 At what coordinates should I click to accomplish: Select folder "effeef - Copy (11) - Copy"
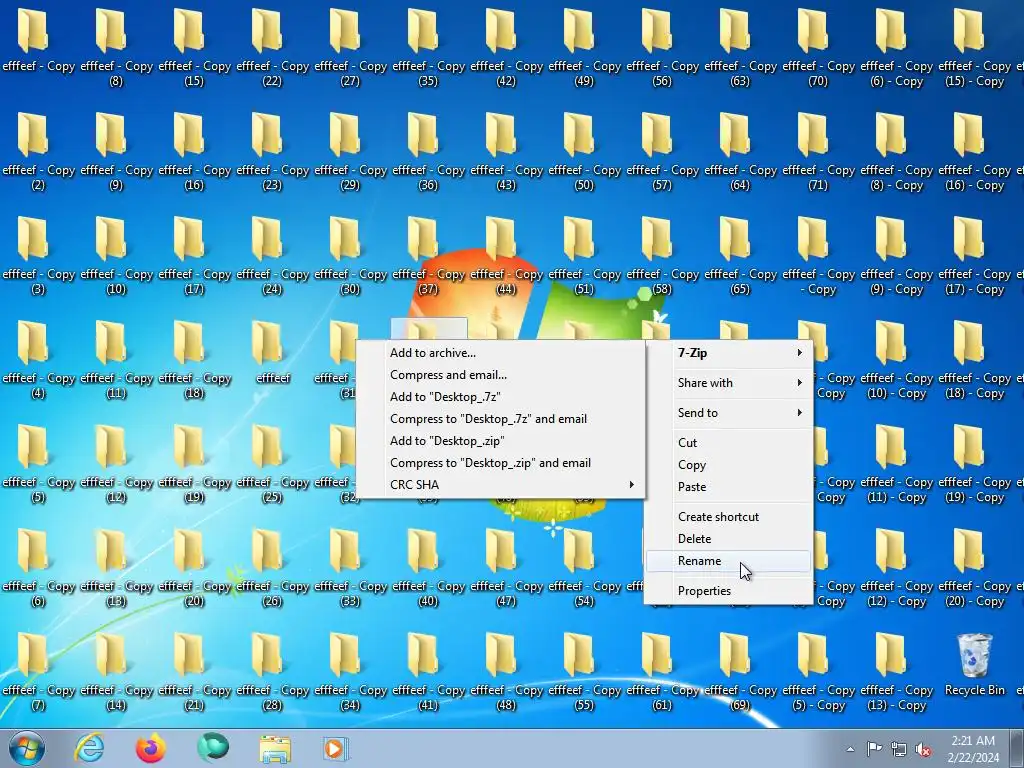[x=896, y=464]
